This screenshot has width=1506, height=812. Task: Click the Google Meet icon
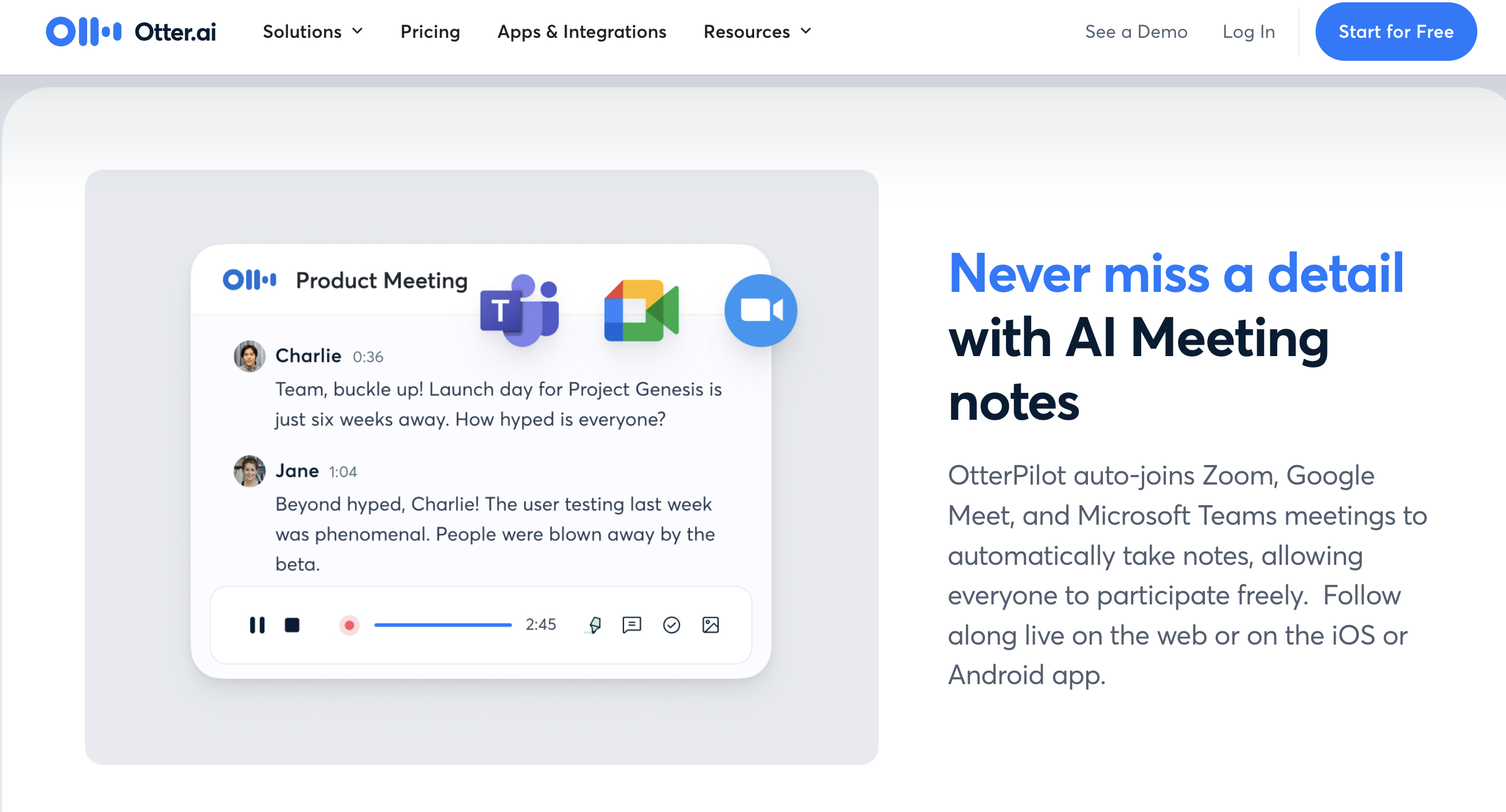(x=641, y=310)
